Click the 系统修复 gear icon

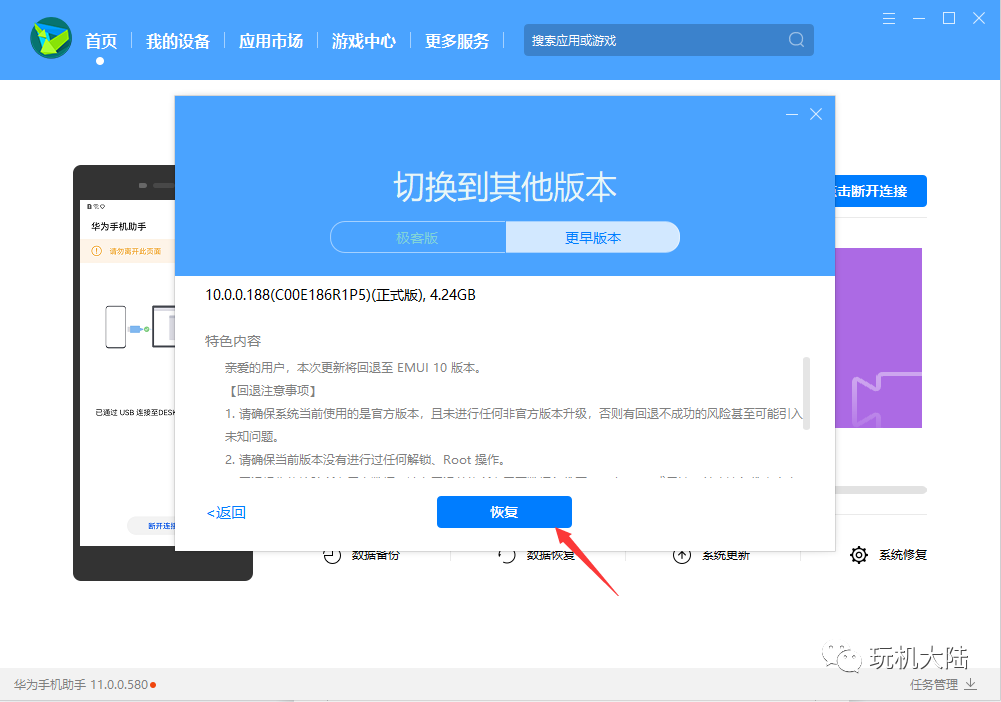point(859,555)
